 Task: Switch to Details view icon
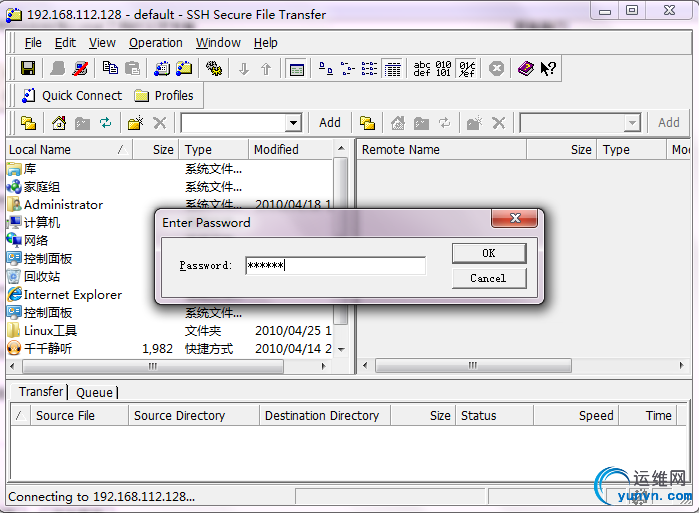[392, 69]
